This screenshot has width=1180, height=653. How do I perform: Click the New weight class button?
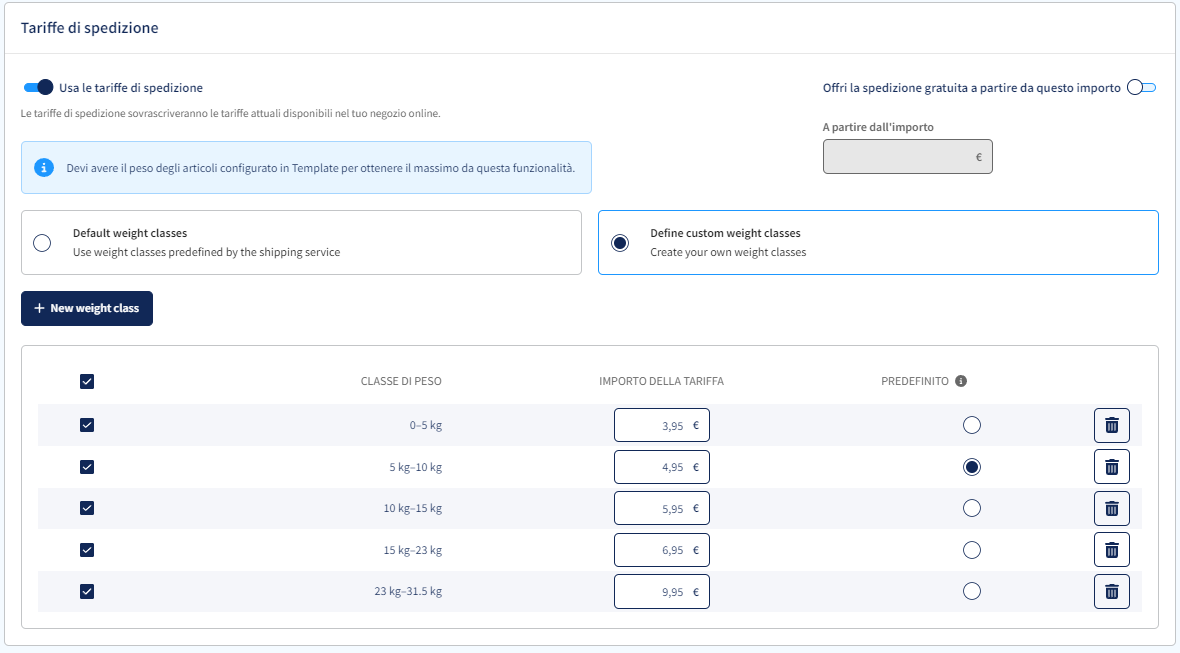click(87, 308)
